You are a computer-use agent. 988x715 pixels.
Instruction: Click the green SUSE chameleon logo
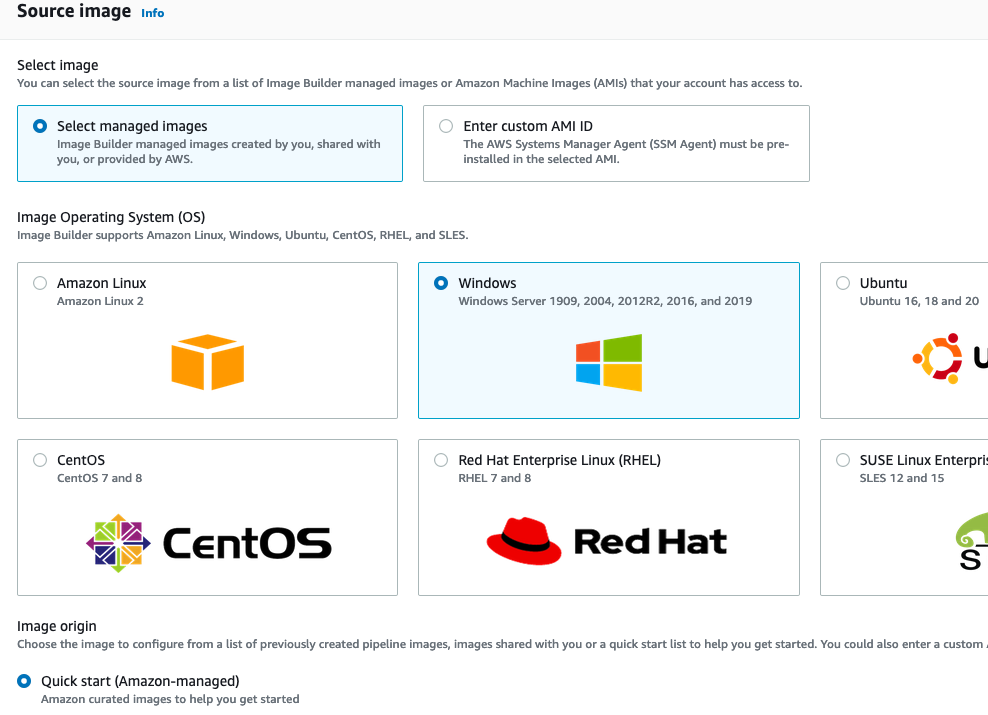(x=972, y=529)
